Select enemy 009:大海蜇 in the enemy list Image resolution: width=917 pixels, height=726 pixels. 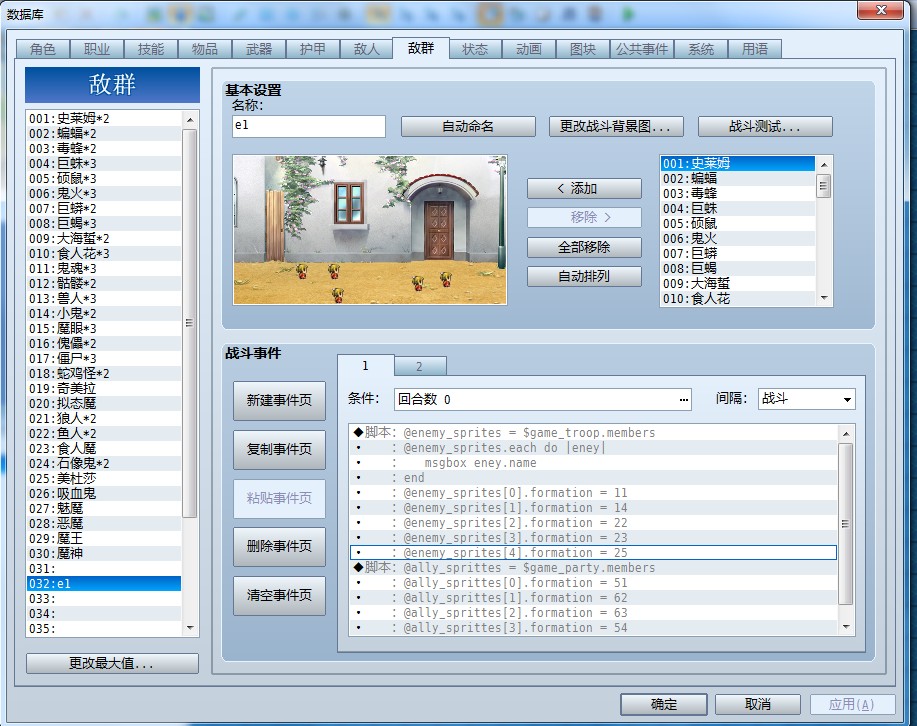pyautogui.click(x=738, y=283)
